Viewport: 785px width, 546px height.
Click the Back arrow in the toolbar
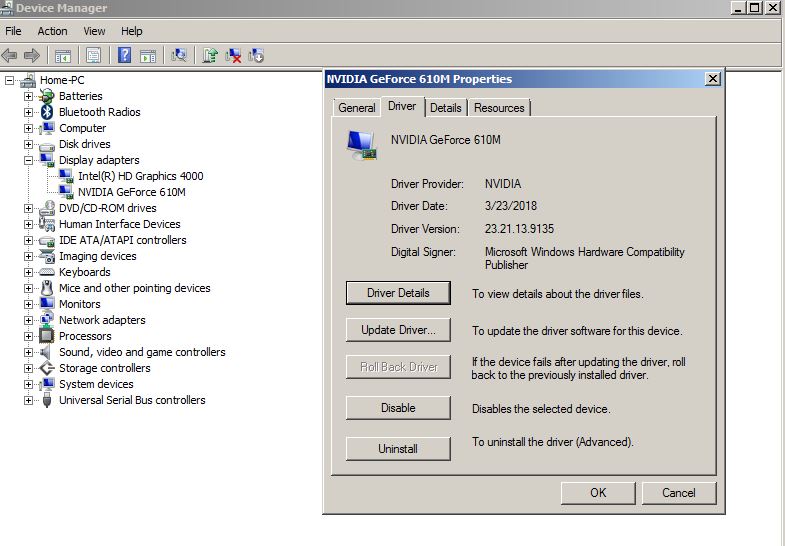[10, 55]
